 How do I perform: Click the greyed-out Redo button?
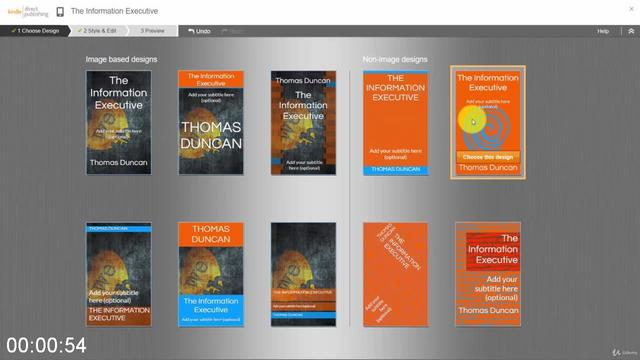point(232,31)
